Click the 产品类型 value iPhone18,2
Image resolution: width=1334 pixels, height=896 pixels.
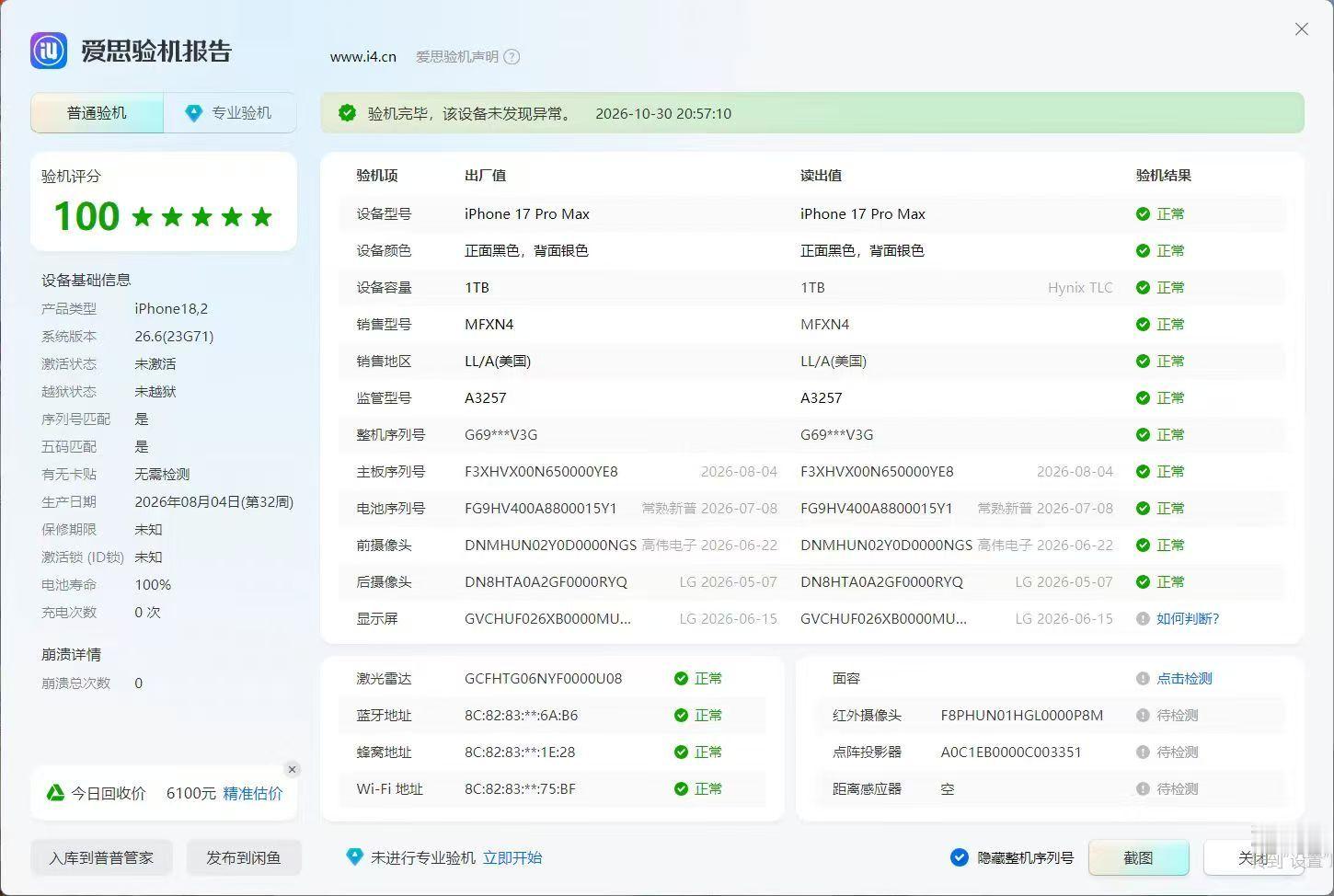point(171,309)
